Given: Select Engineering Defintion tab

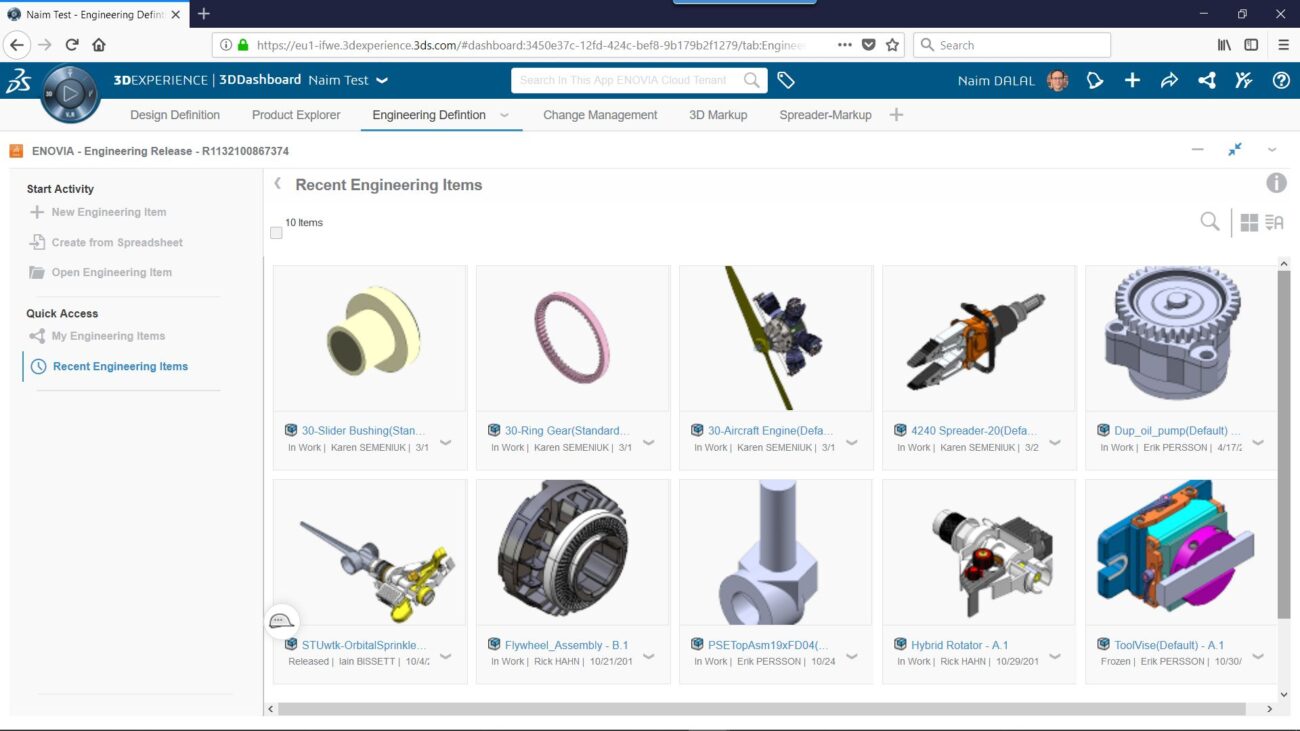Looking at the screenshot, I should coord(429,115).
